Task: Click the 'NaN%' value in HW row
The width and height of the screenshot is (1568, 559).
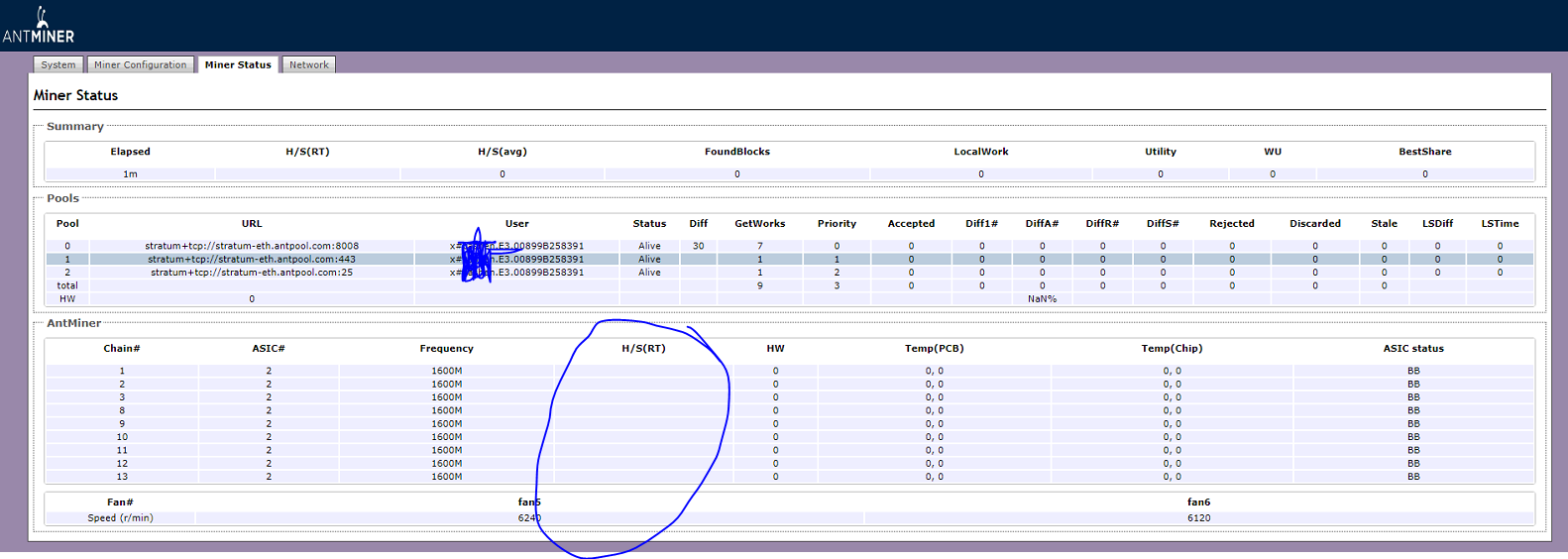Action: click(1042, 298)
